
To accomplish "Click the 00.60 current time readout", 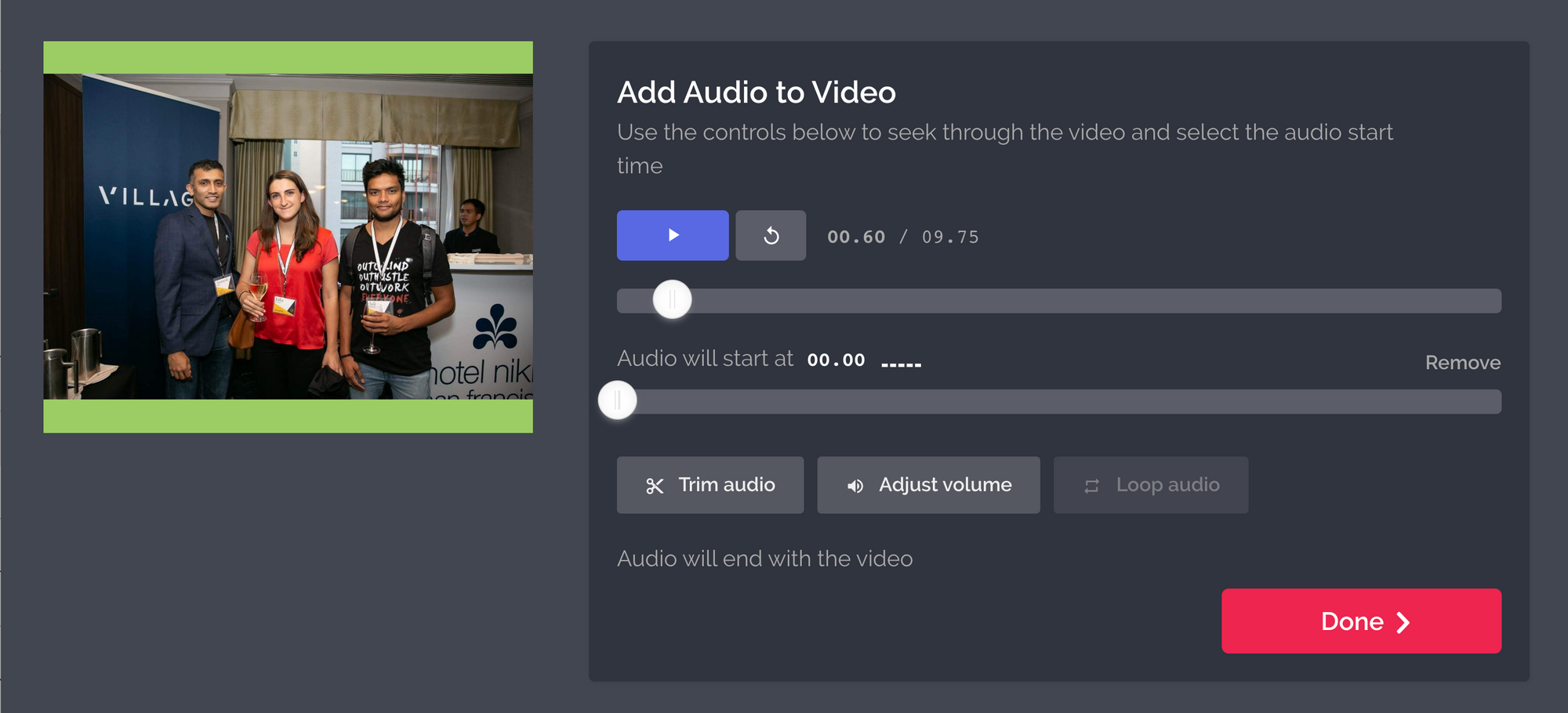I will tap(856, 237).
